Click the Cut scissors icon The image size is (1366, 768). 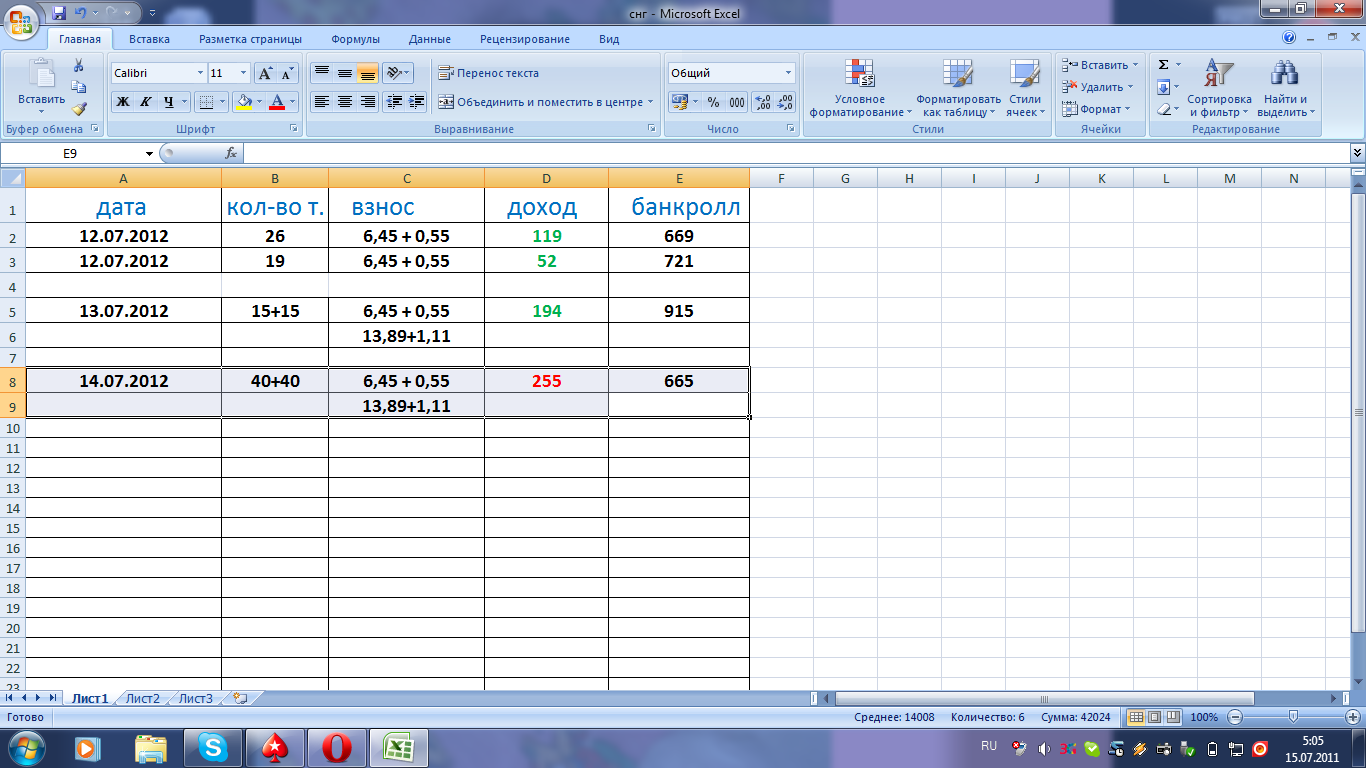[x=79, y=65]
